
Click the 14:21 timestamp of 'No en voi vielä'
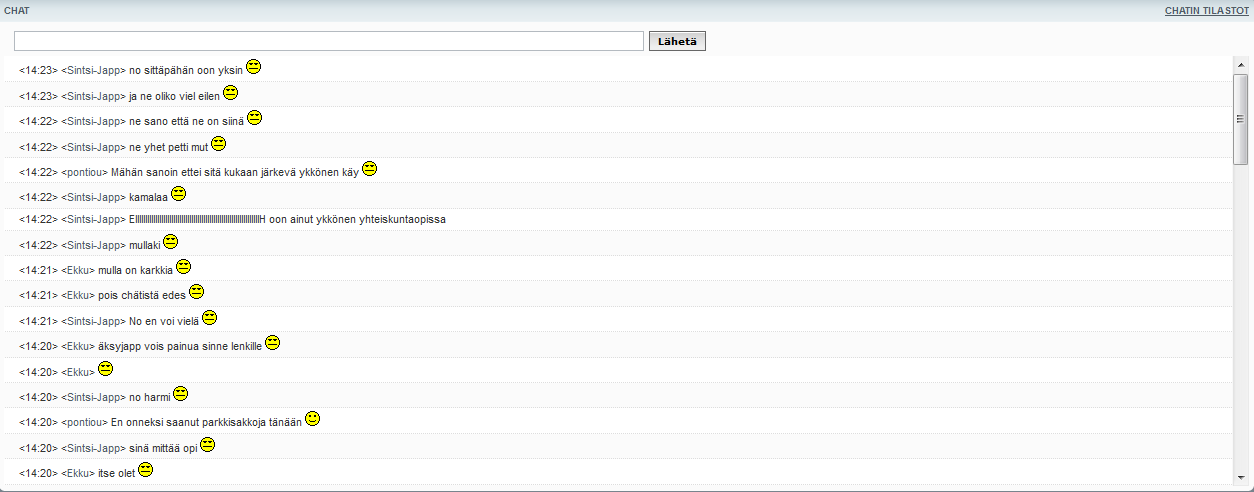point(39,322)
